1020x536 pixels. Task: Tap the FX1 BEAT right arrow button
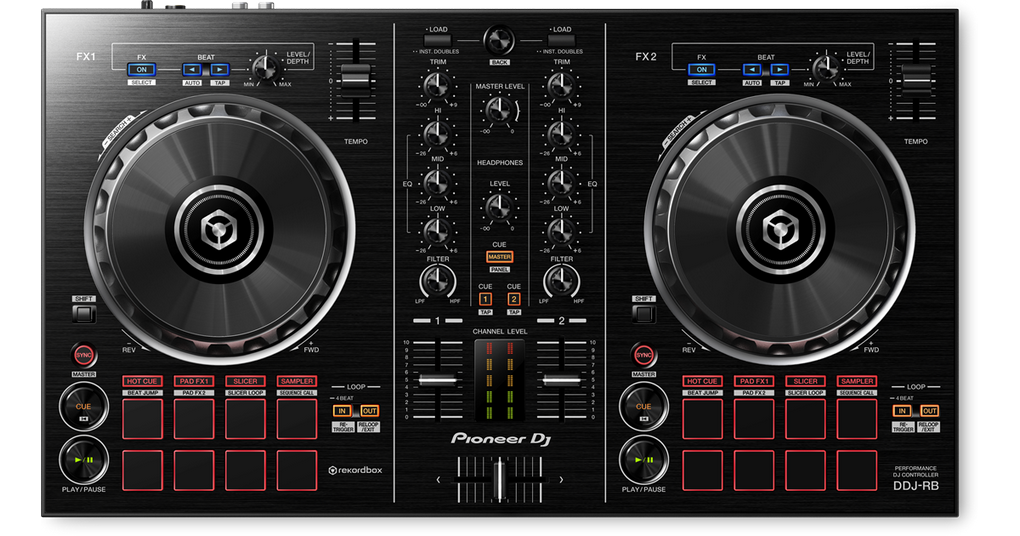(x=219, y=70)
